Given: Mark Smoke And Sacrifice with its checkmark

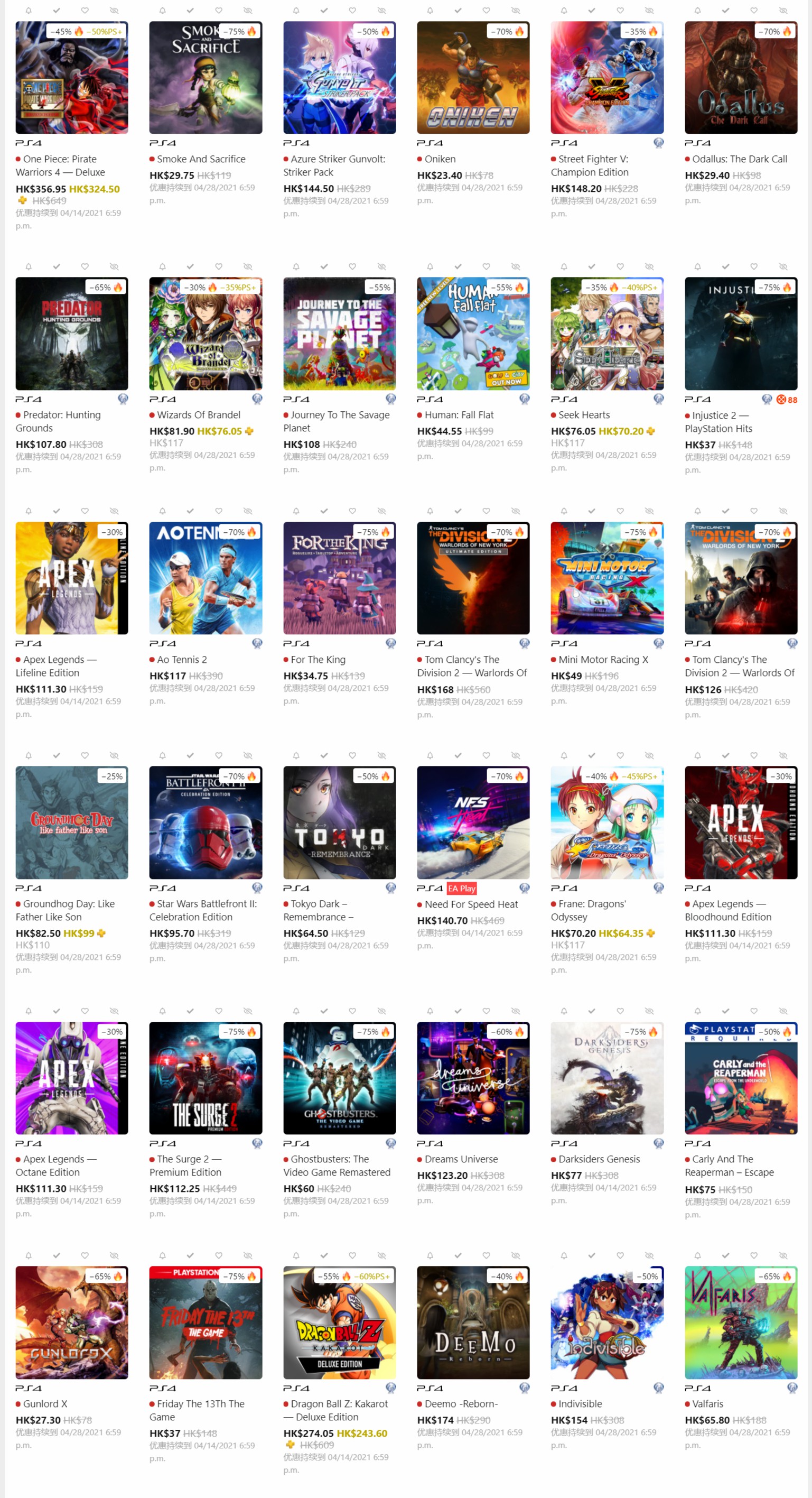Looking at the screenshot, I should (190, 11).
